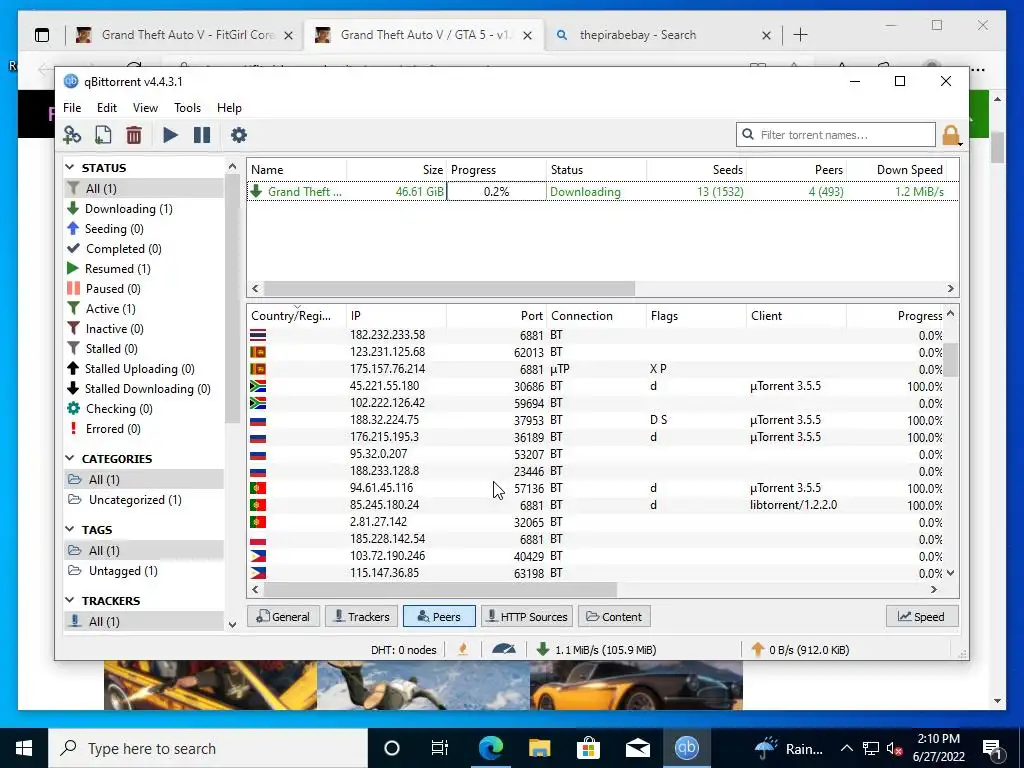Click the Resume play icon in toolbar
1024x768 pixels.
(170, 135)
